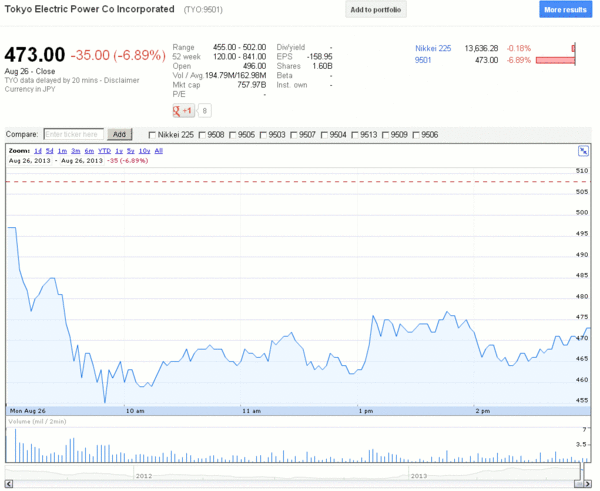Click the More results button

click(565, 10)
